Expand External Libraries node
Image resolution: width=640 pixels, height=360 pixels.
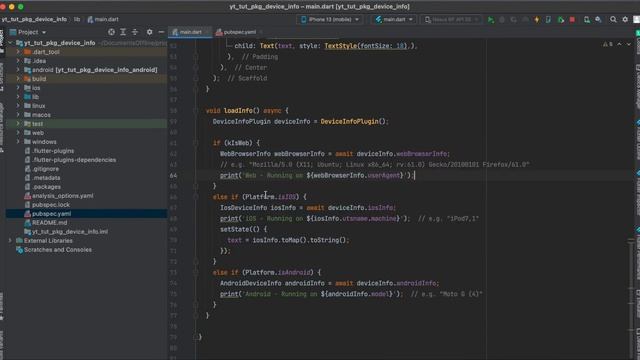pos(10,240)
